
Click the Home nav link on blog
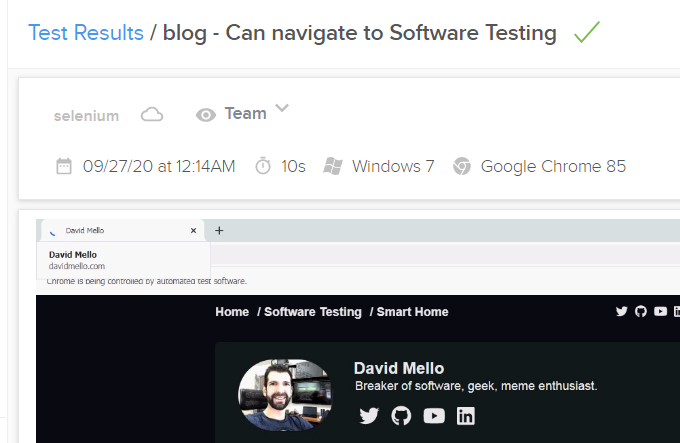232,312
